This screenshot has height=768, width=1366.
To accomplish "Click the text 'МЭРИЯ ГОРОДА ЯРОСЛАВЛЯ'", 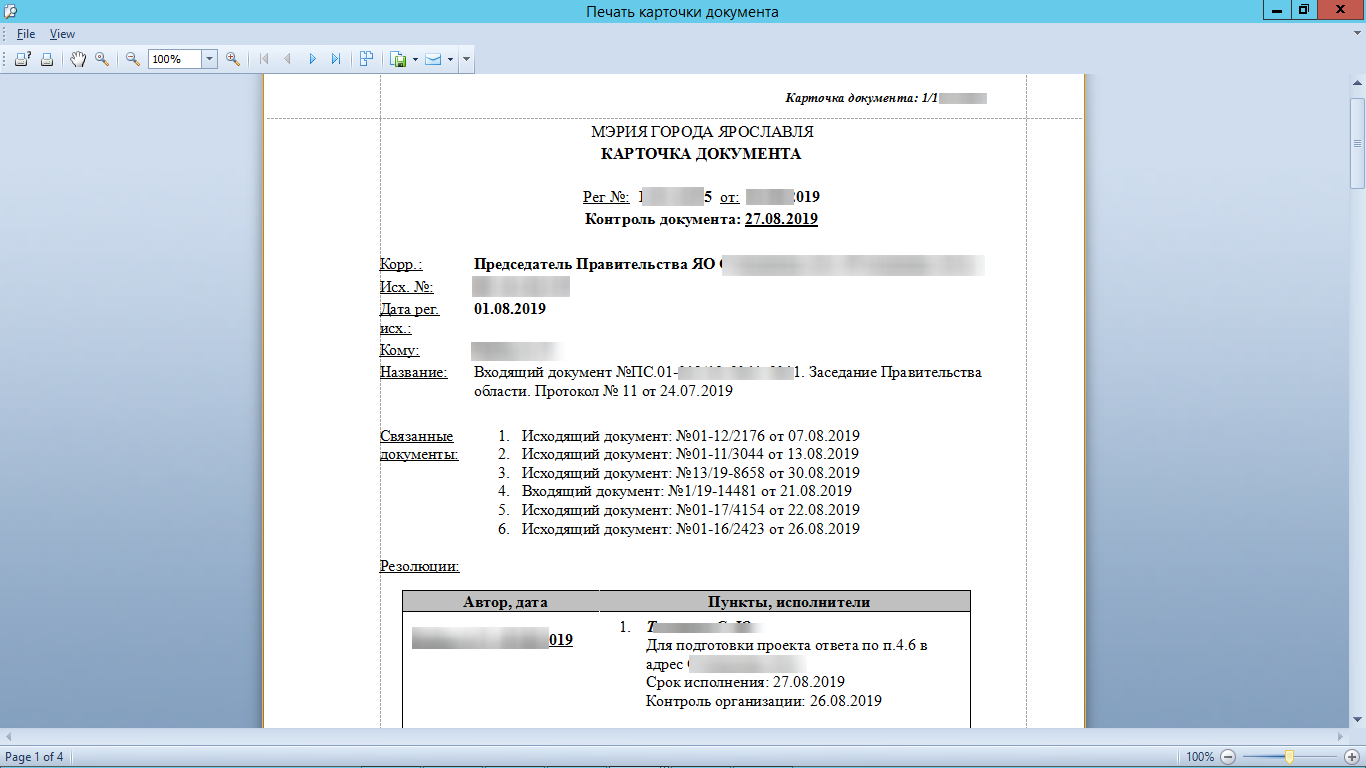I will click(702, 132).
